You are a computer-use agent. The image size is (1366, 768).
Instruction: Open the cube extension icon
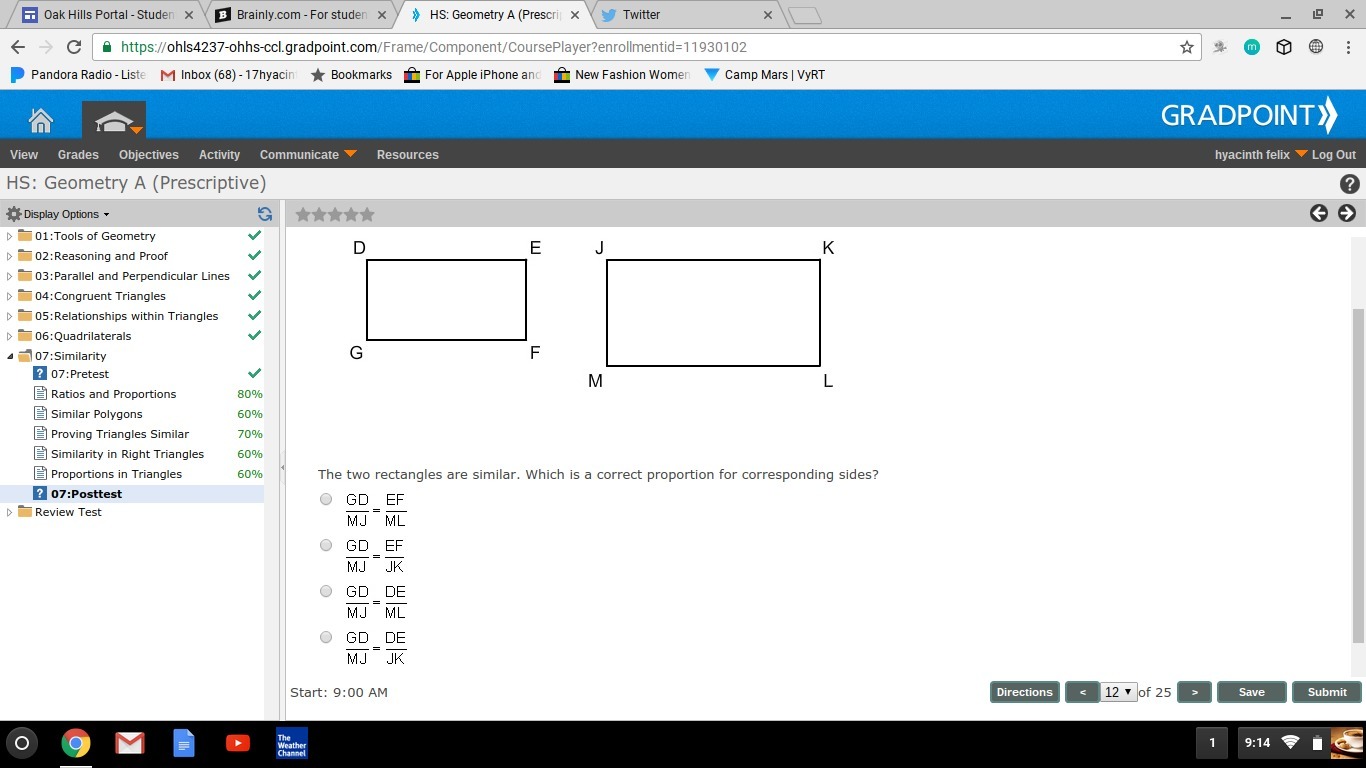tap(1284, 47)
